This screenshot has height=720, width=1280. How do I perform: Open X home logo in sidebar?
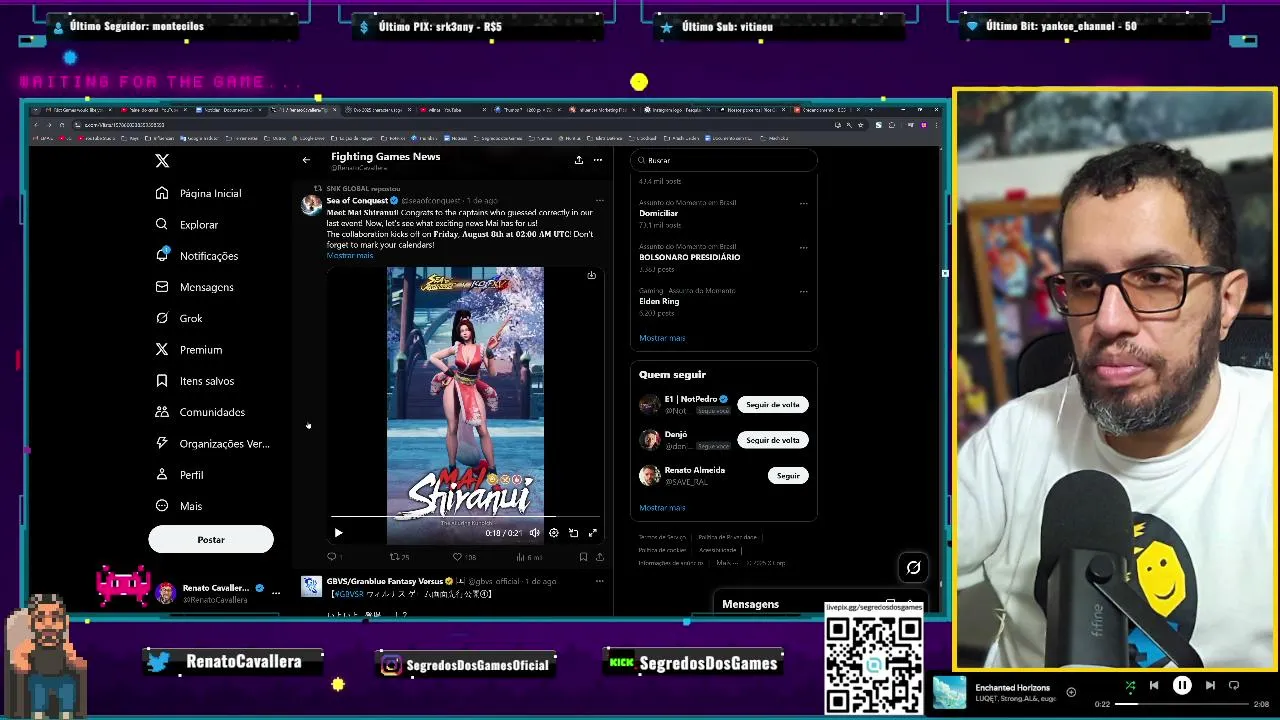click(x=162, y=160)
